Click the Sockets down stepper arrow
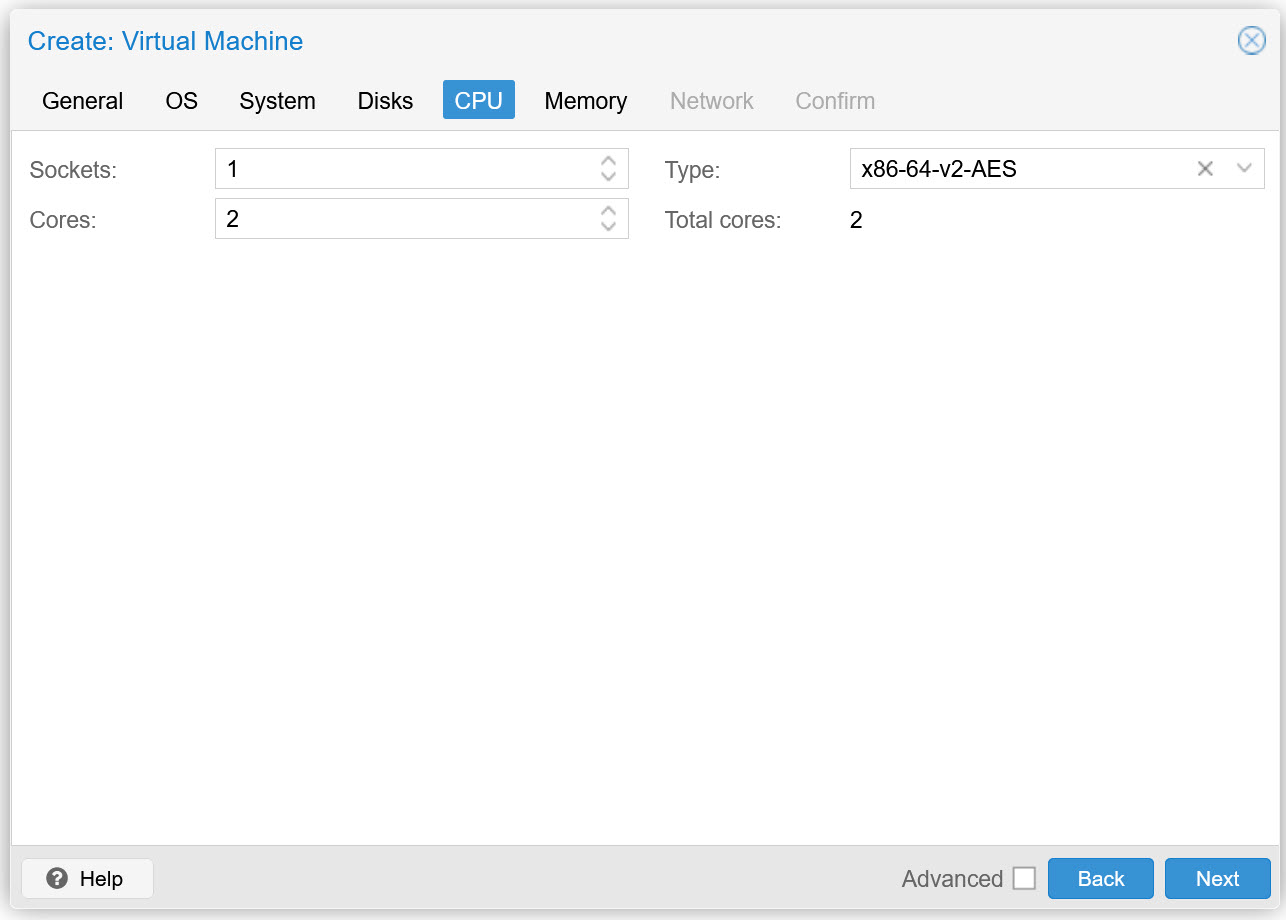Image resolution: width=1286 pixels, height=920 pixels. click(609, 175)
